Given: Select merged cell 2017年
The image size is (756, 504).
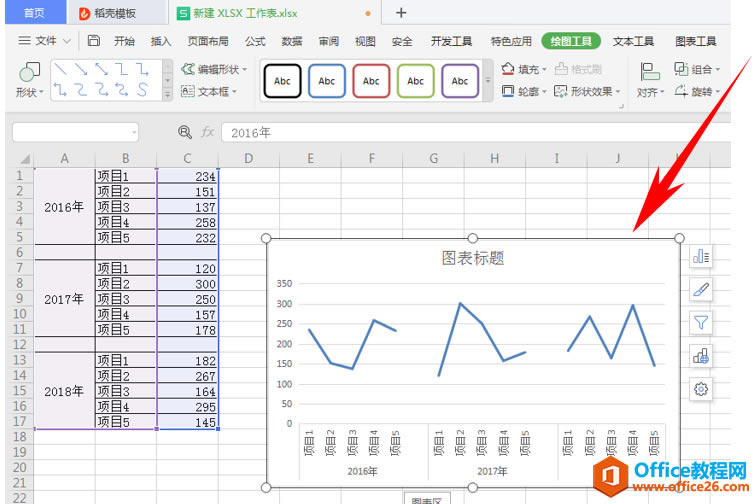Looking at the screenshot, I should tap(64, 299).
